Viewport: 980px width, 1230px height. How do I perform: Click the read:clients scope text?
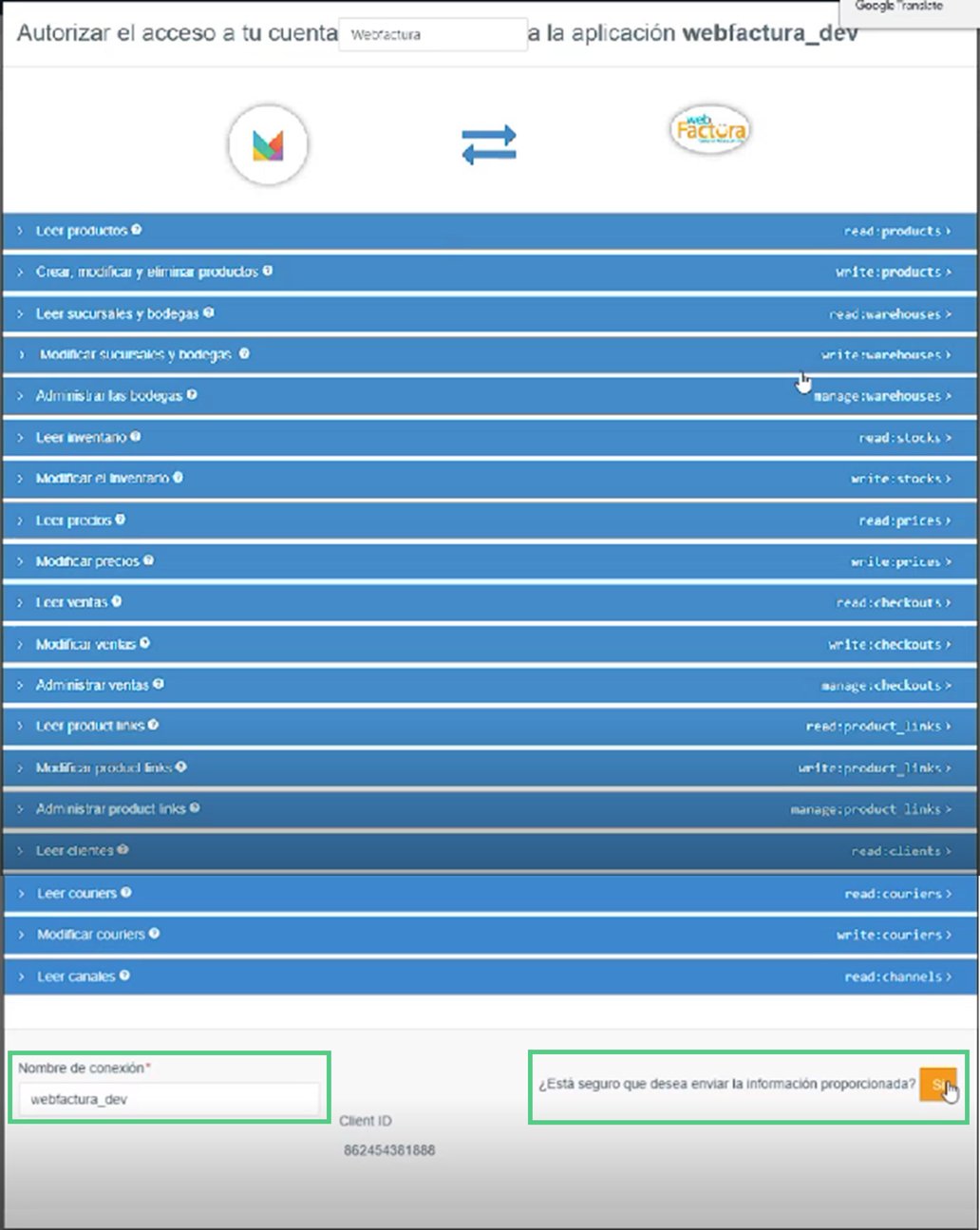click(x=895, y=851)
